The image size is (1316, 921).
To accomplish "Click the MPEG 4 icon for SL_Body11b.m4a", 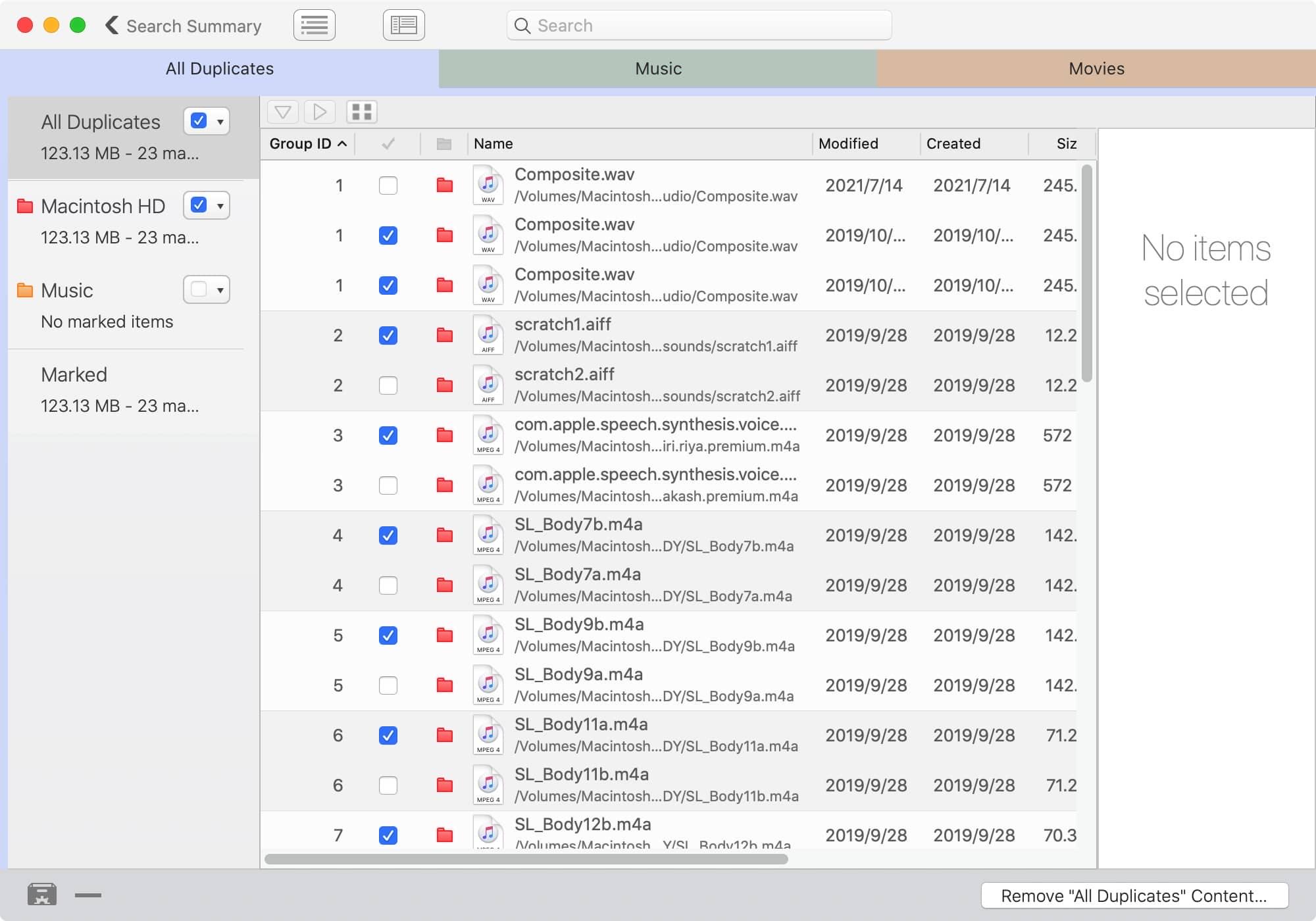I will [x=488, y=785].
